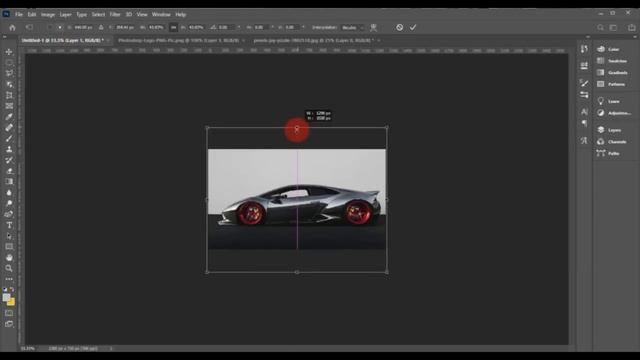Select the Eraser tool
640x360 pixels.
pyautogui.click(x=9, y=171)
